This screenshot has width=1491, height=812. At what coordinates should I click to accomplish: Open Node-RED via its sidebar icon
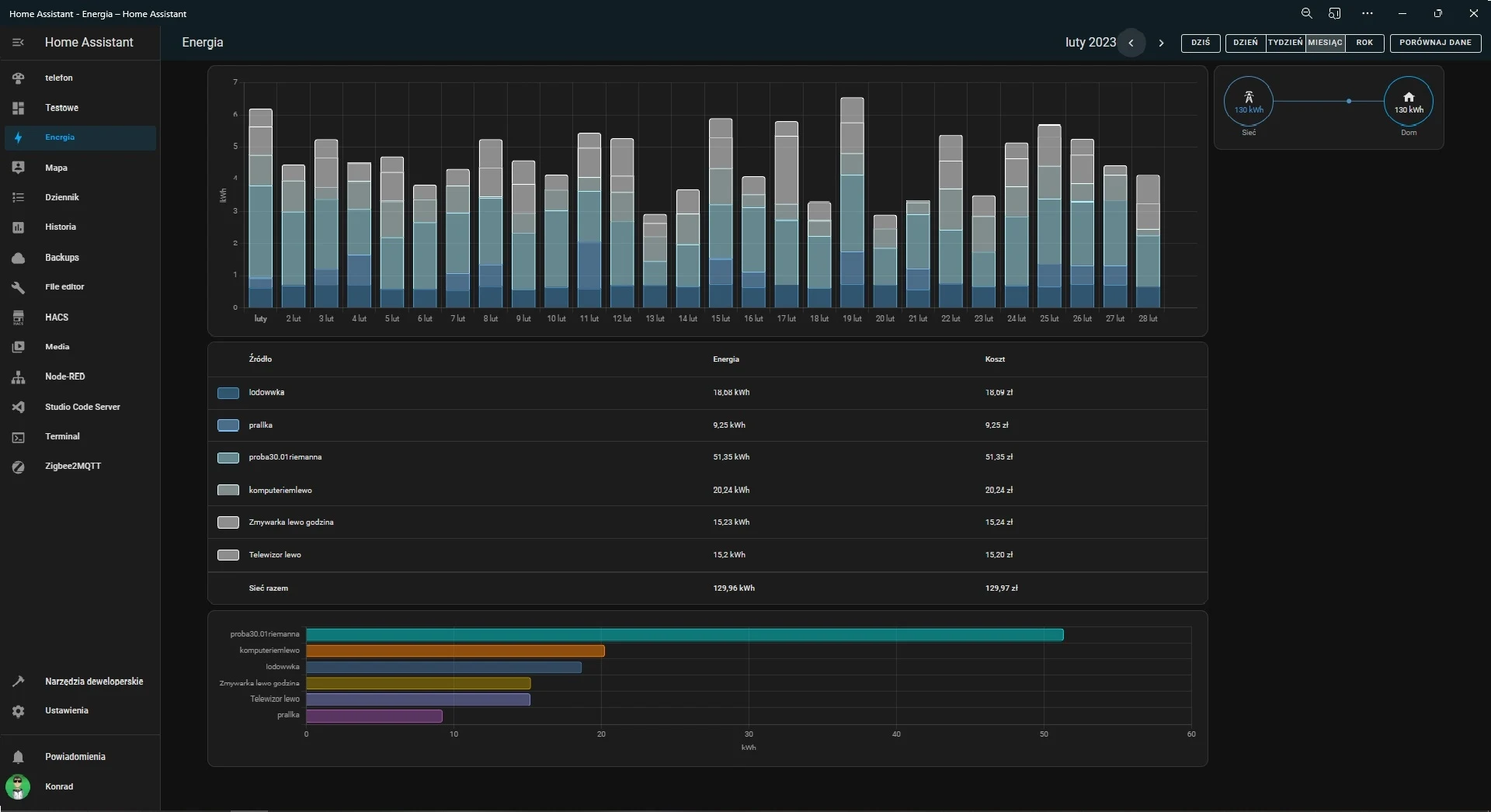click(19, 377)
